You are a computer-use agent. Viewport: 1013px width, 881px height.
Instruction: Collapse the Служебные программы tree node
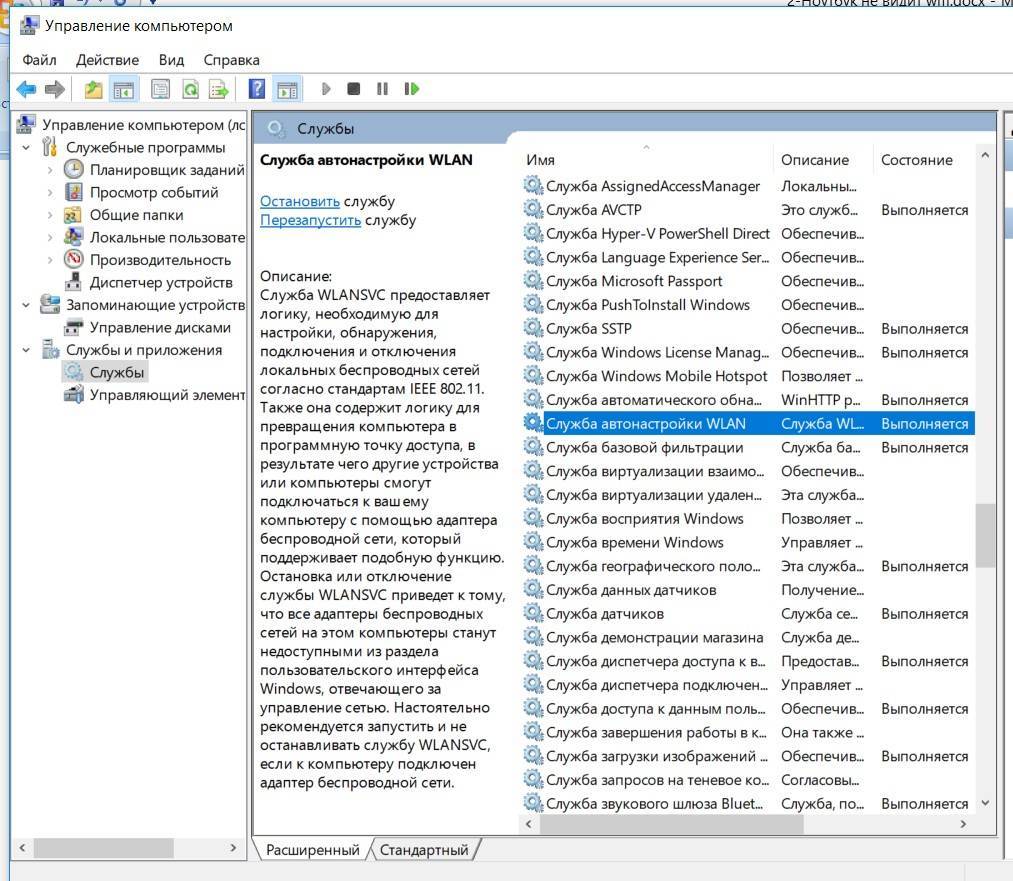point(27,148)
